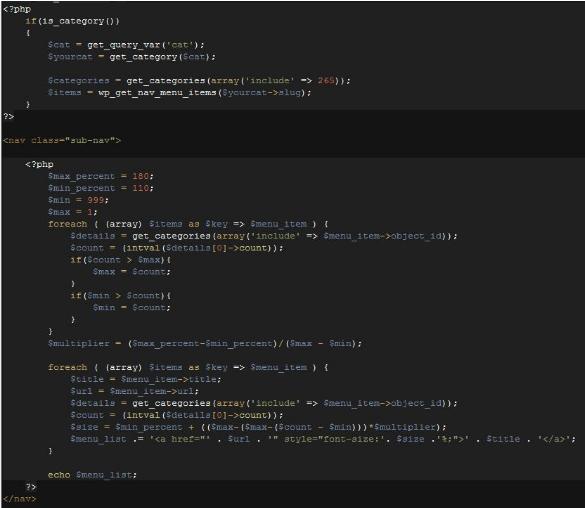Click the closing </nav> tag
The height and width of the screenshot is (508, 585).
pos(20,499)
